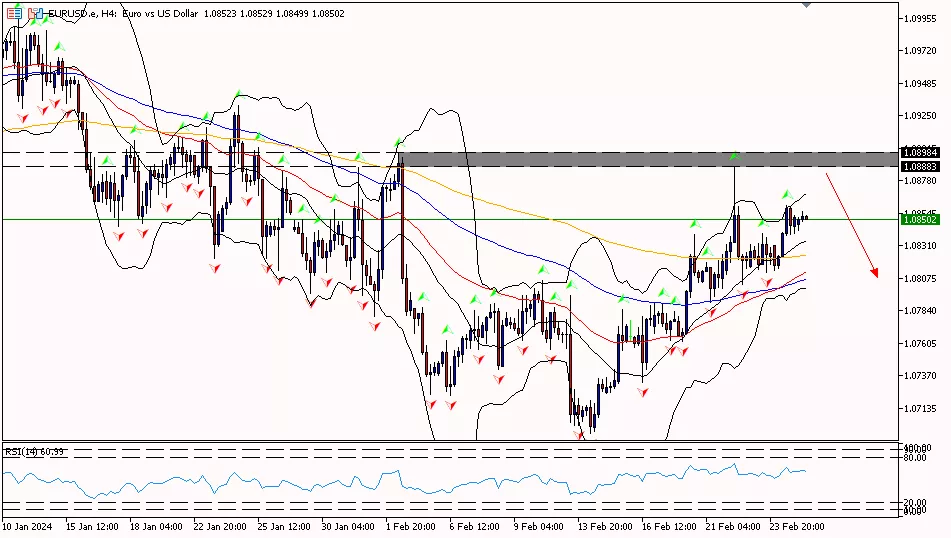Click the 23 Feb 20:00 time label
Screen dimensions: 951x538
click(798, 526)
